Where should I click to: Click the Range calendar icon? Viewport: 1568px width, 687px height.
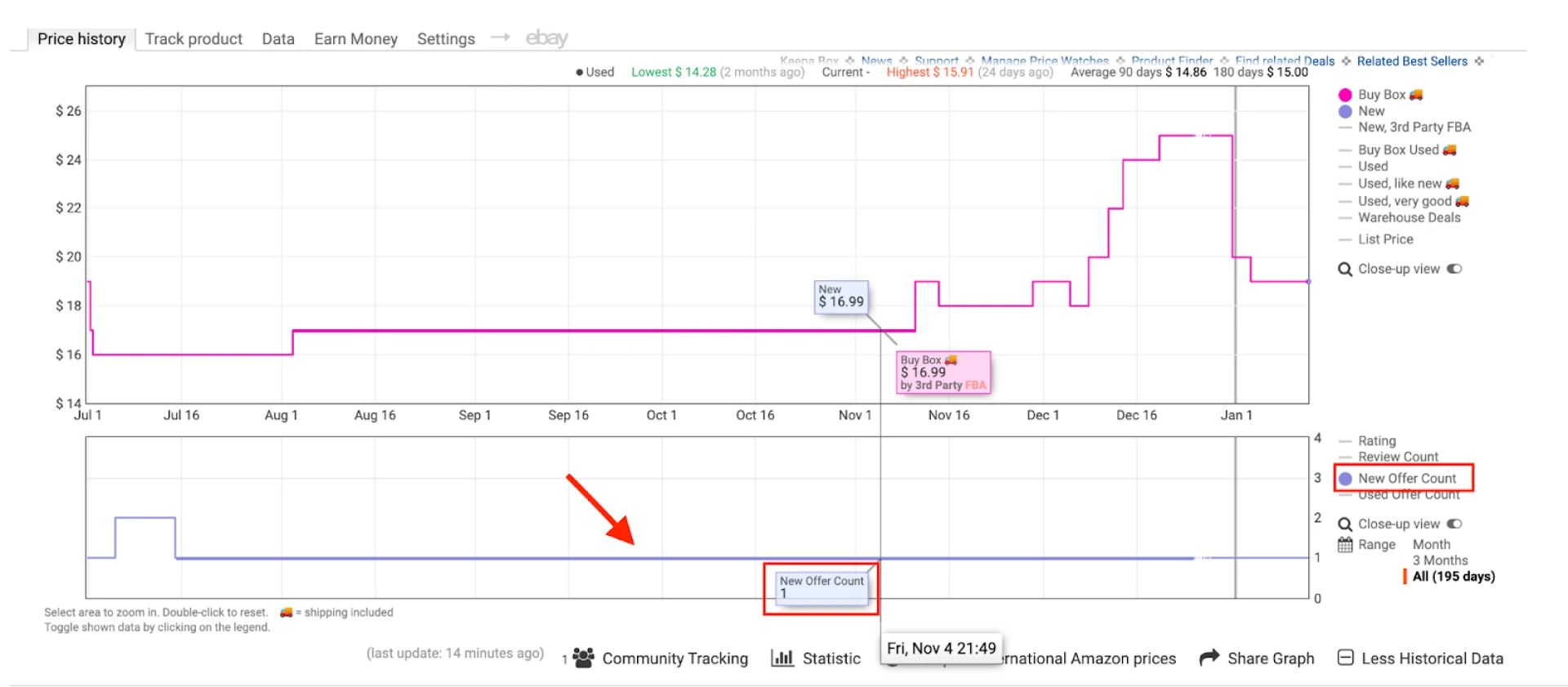[1345, 544]
